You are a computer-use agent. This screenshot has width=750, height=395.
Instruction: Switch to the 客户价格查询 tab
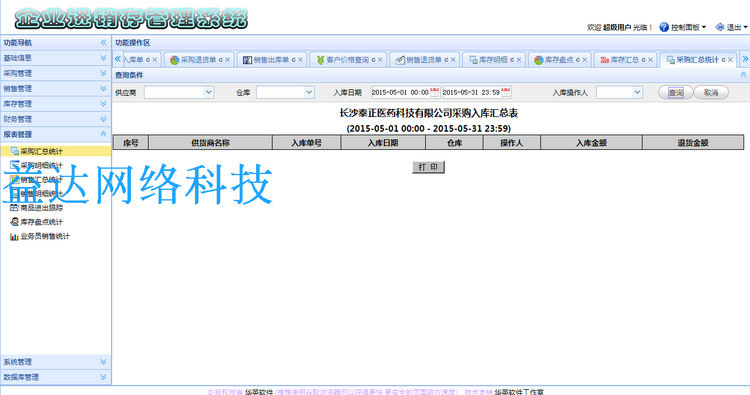(x=348, y=60)
